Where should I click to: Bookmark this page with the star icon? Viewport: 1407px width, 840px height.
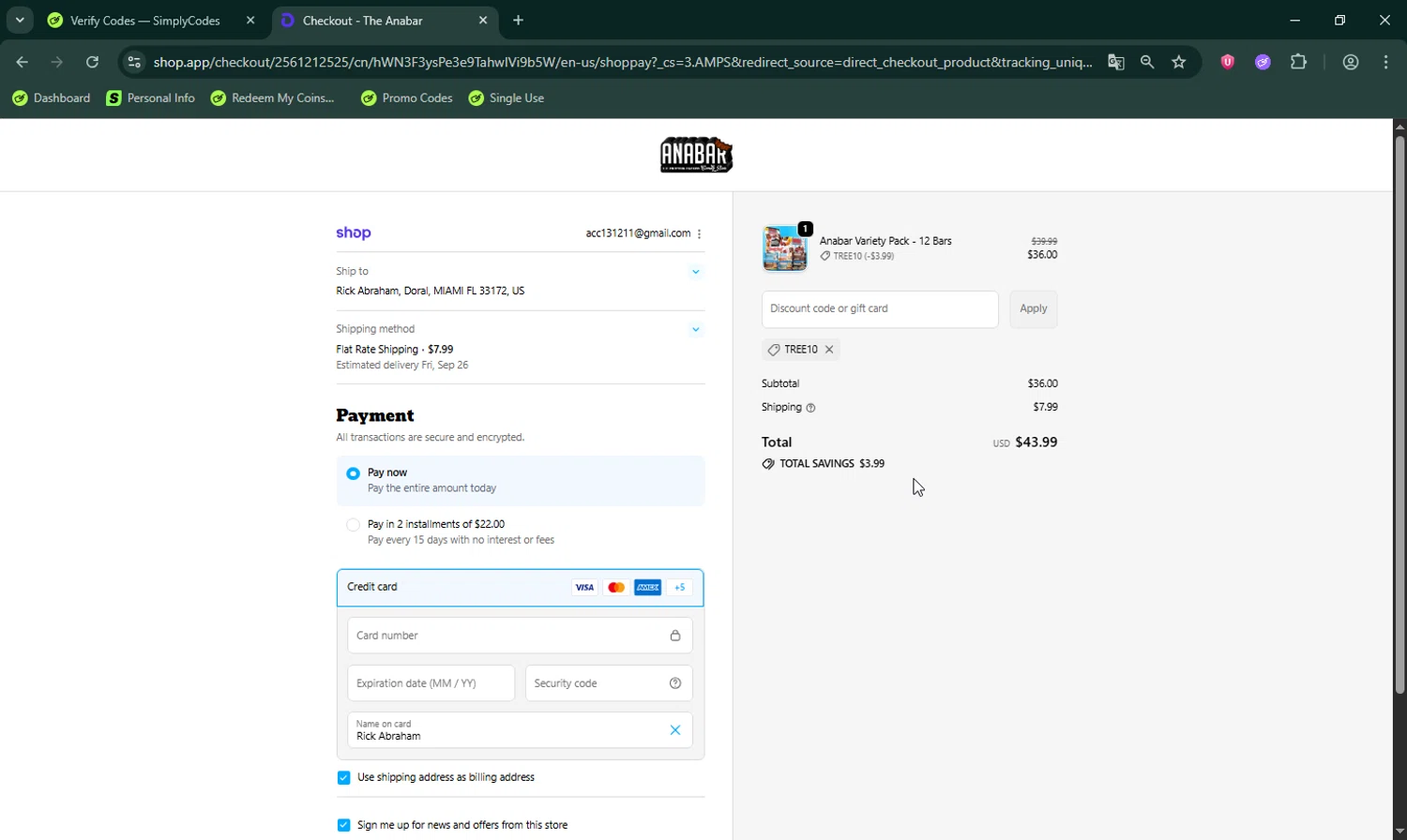pos(1179,62)
